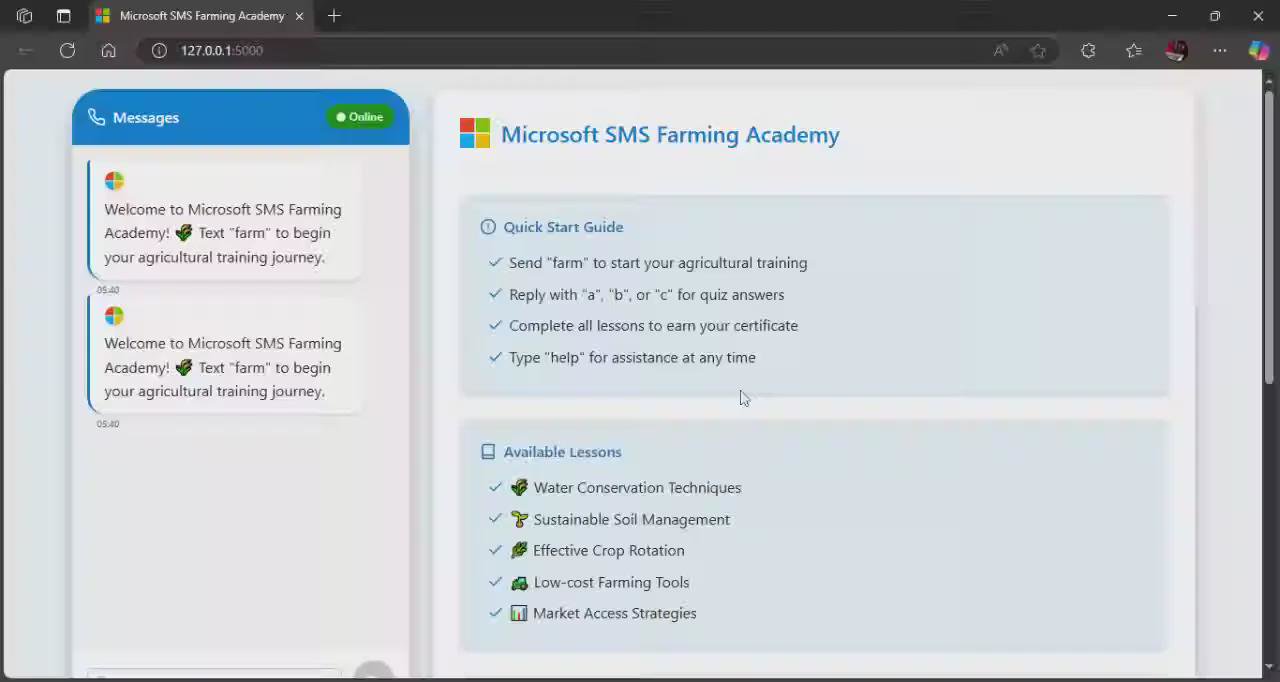Select Effective Crop Rotation lesson text

click(x=608, y=550)
